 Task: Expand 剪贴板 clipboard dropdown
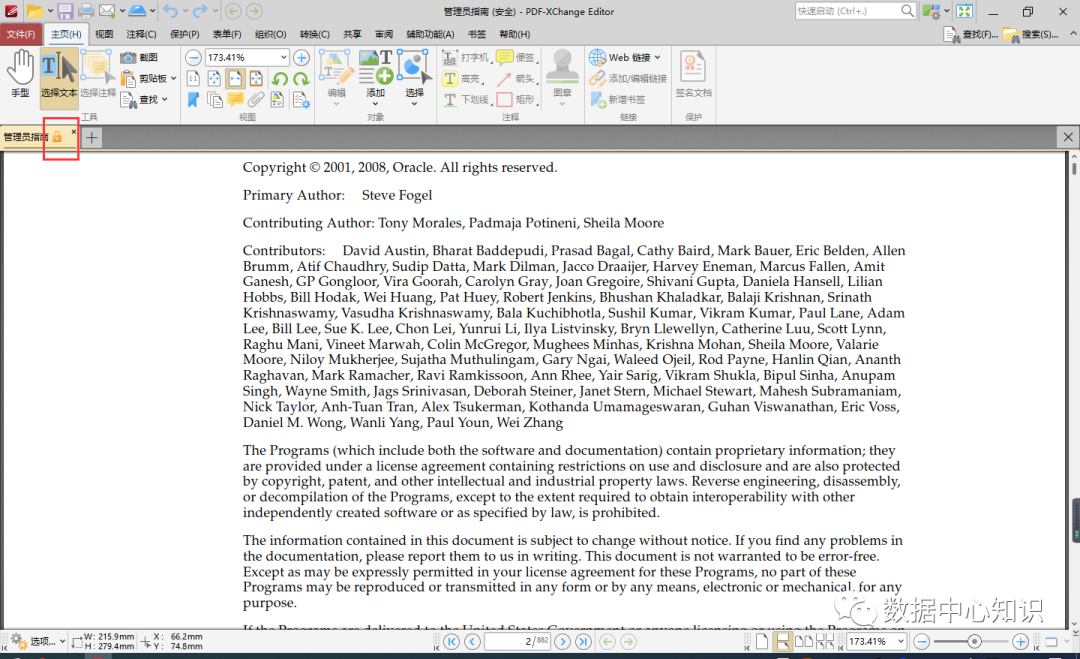[174, 79]
